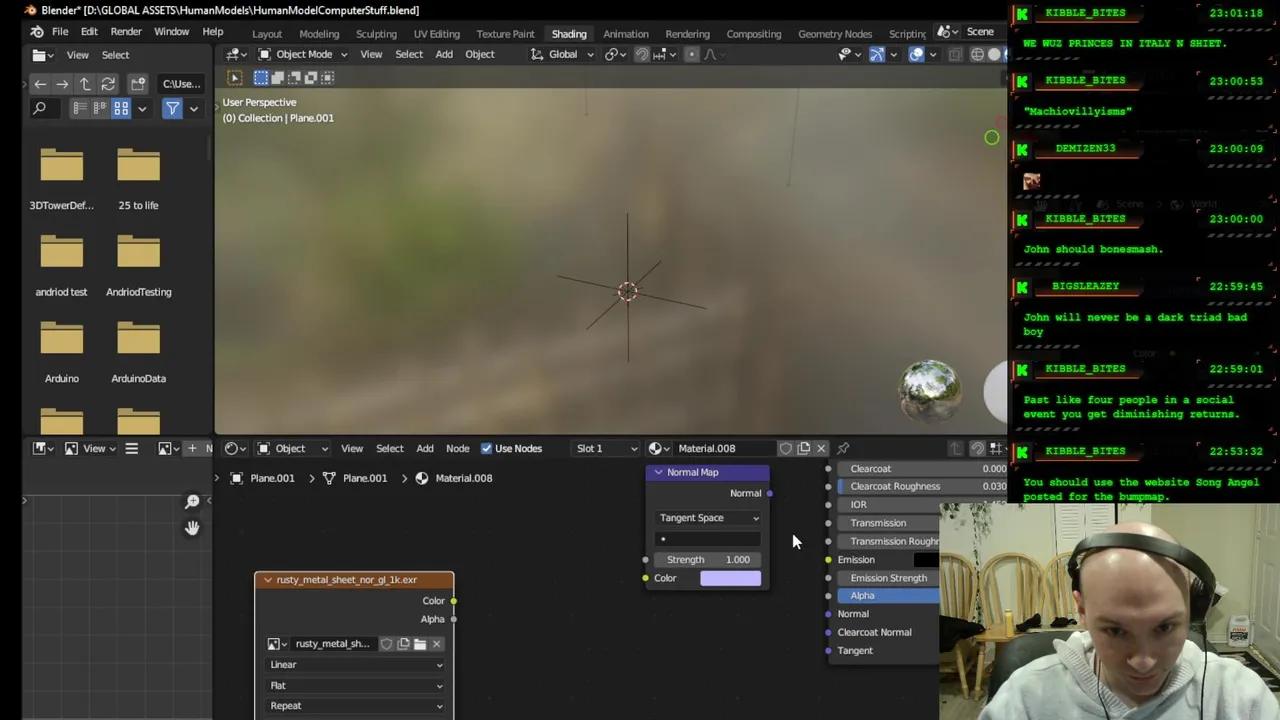The height and width of the screenshot is (720, 1280).
Task: Select the ArduinoData folder label
Action: (138, 378)
